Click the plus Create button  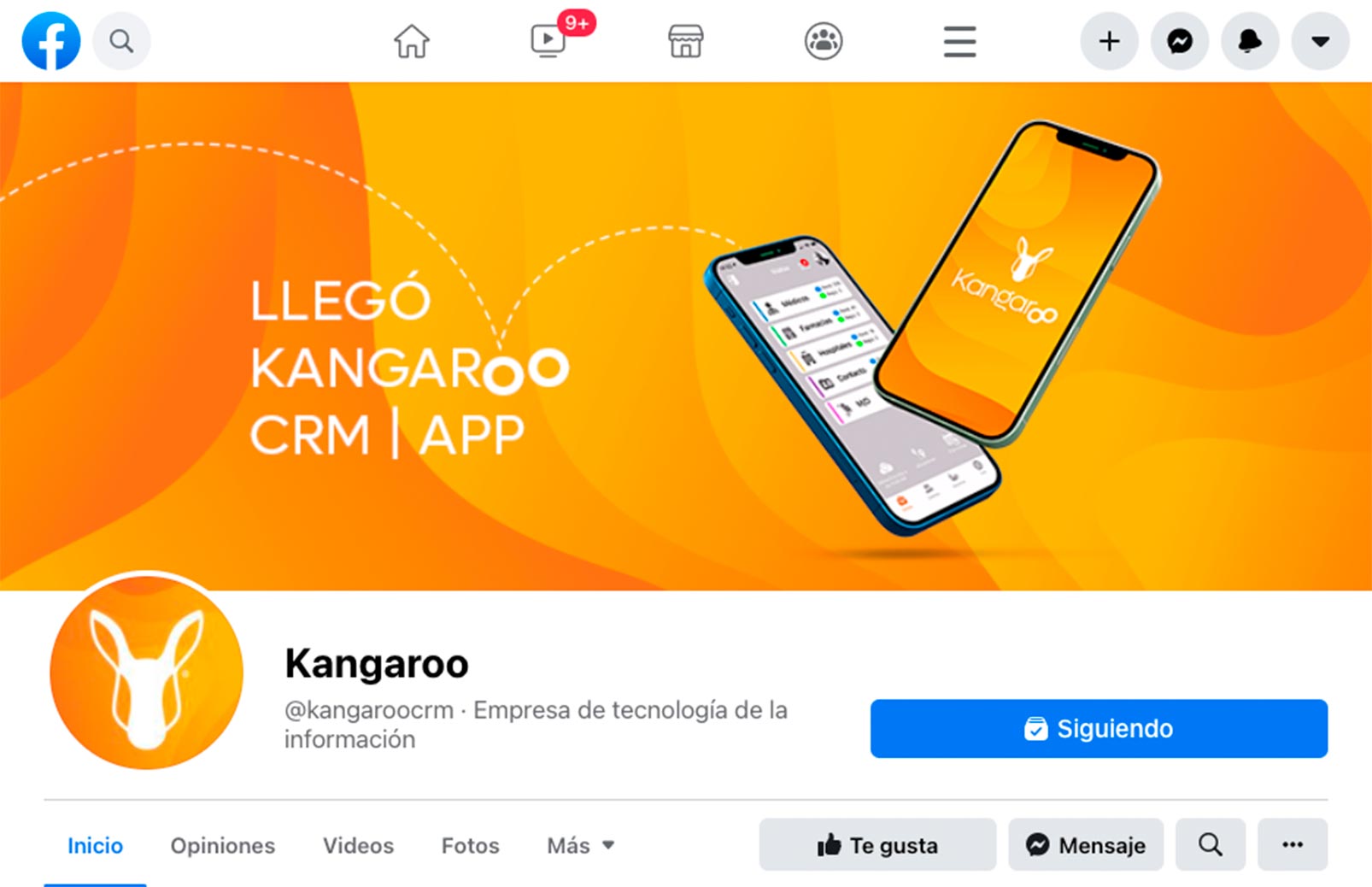[1109, 41]
